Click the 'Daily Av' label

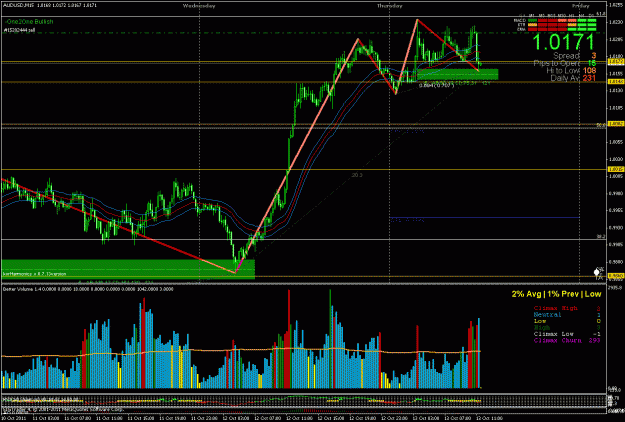[565, 78]
